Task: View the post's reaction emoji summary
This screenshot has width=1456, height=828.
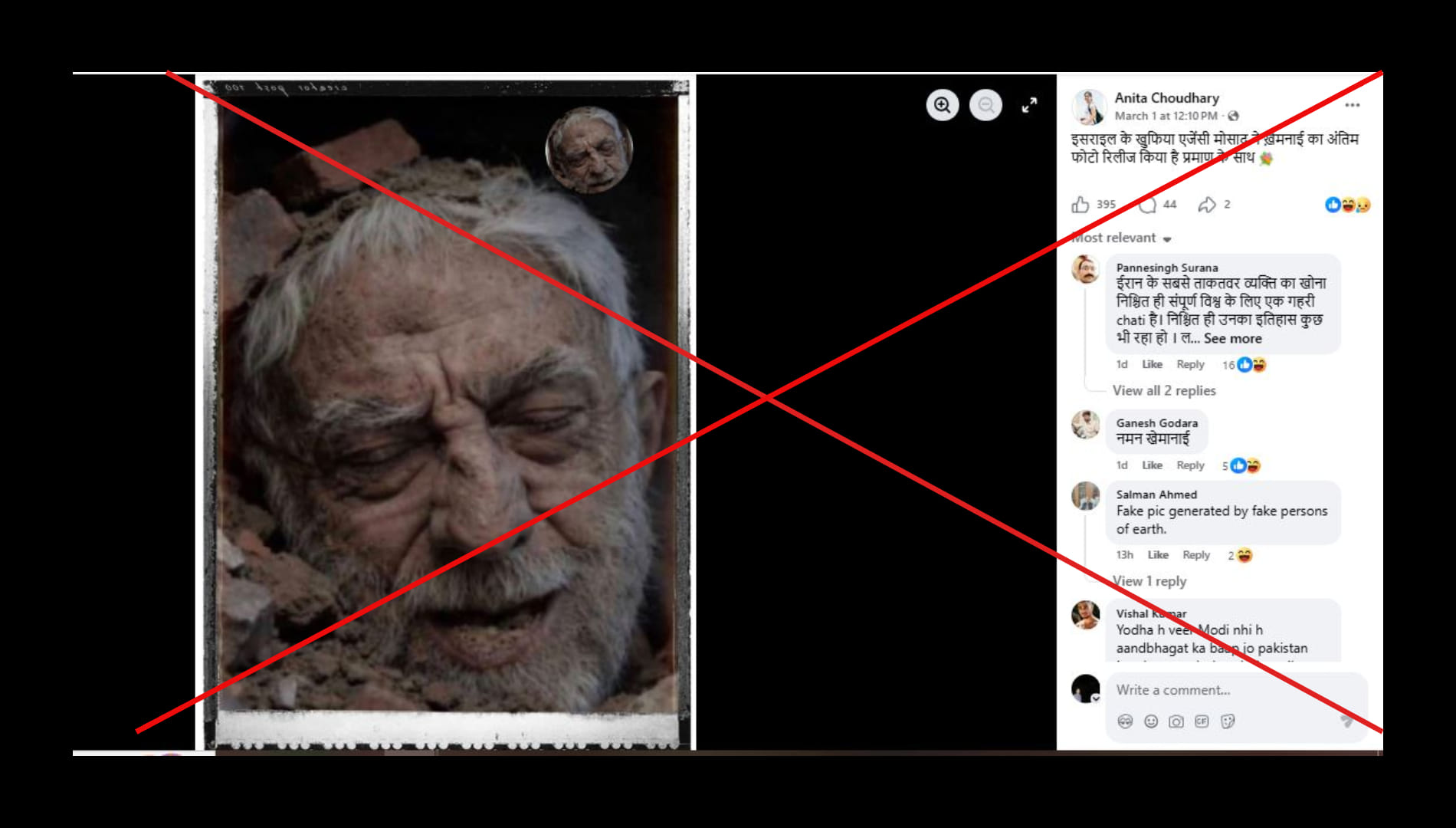Action: (1347, 205)
